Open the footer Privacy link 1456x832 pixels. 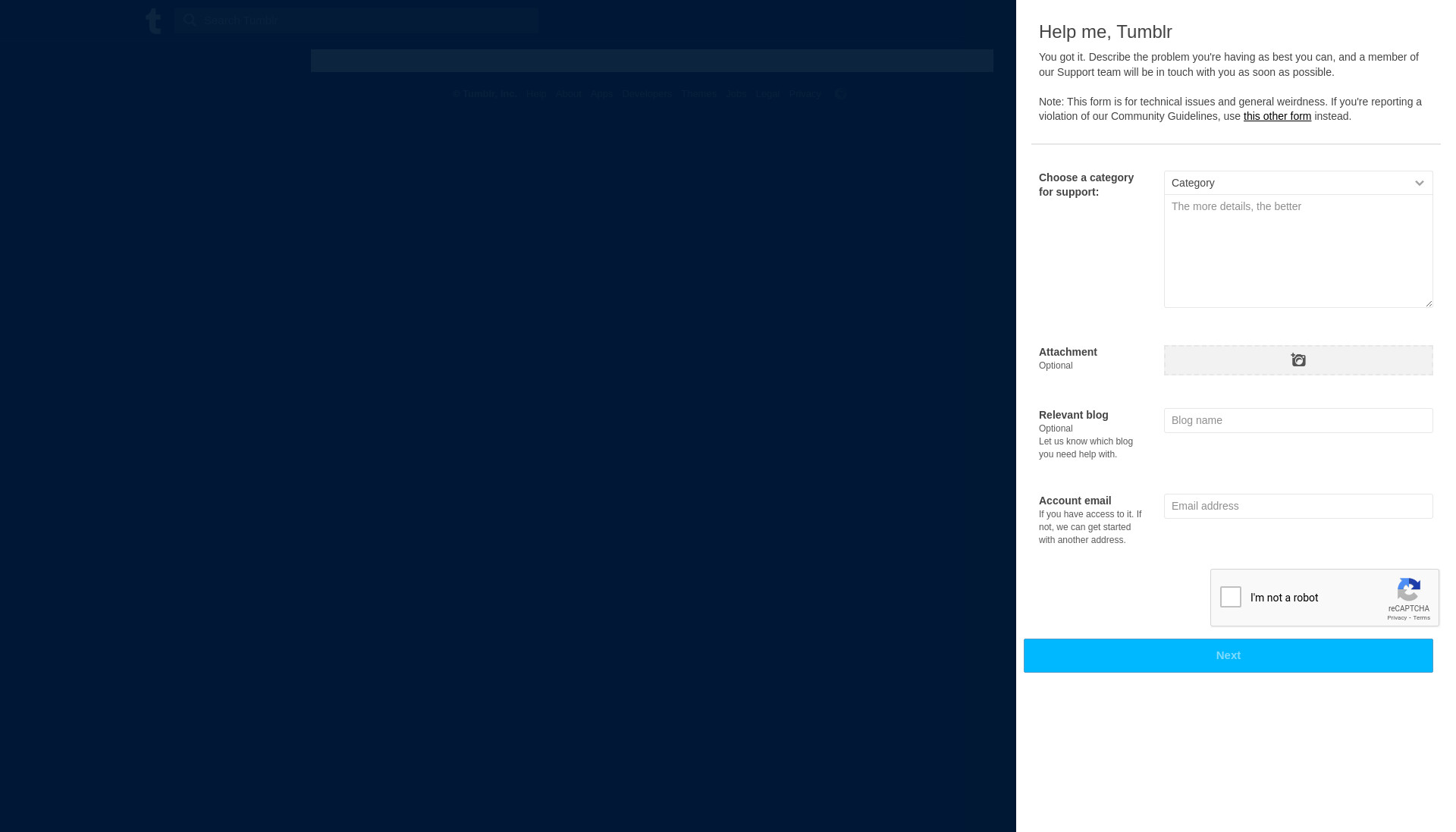[x=805, y=94]
